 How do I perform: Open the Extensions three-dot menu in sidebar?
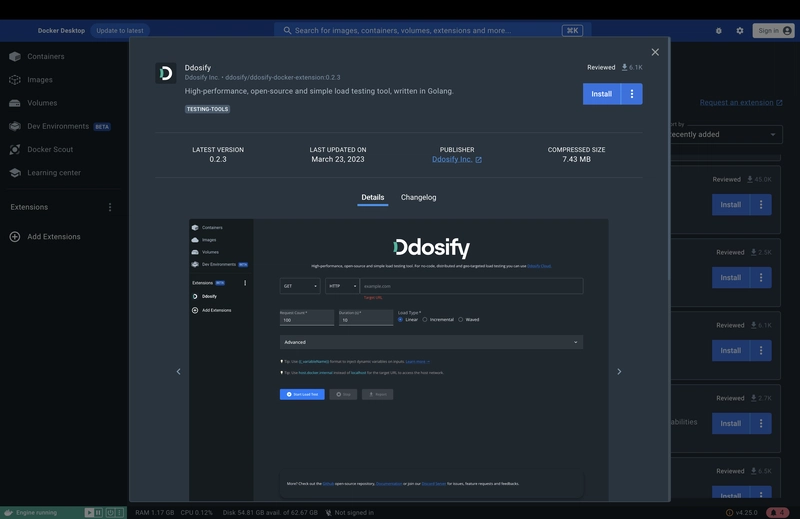coord(110,207)
